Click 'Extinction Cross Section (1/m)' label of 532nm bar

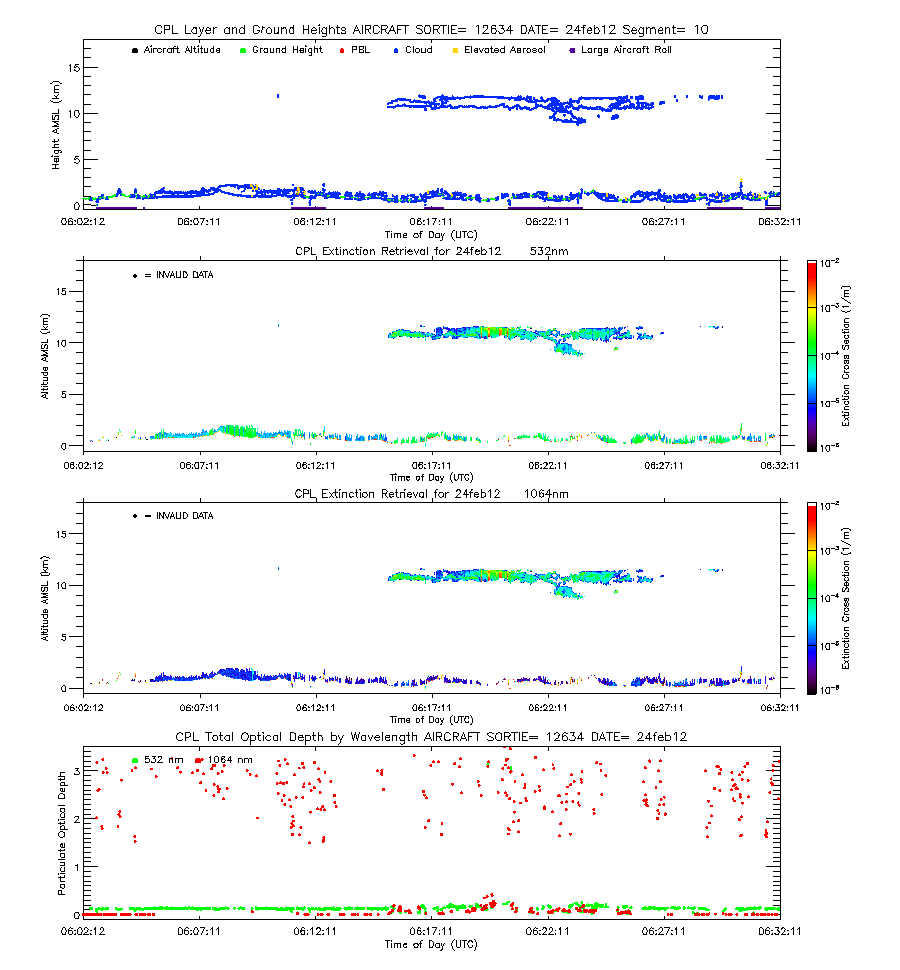click(x=846, y=356)
